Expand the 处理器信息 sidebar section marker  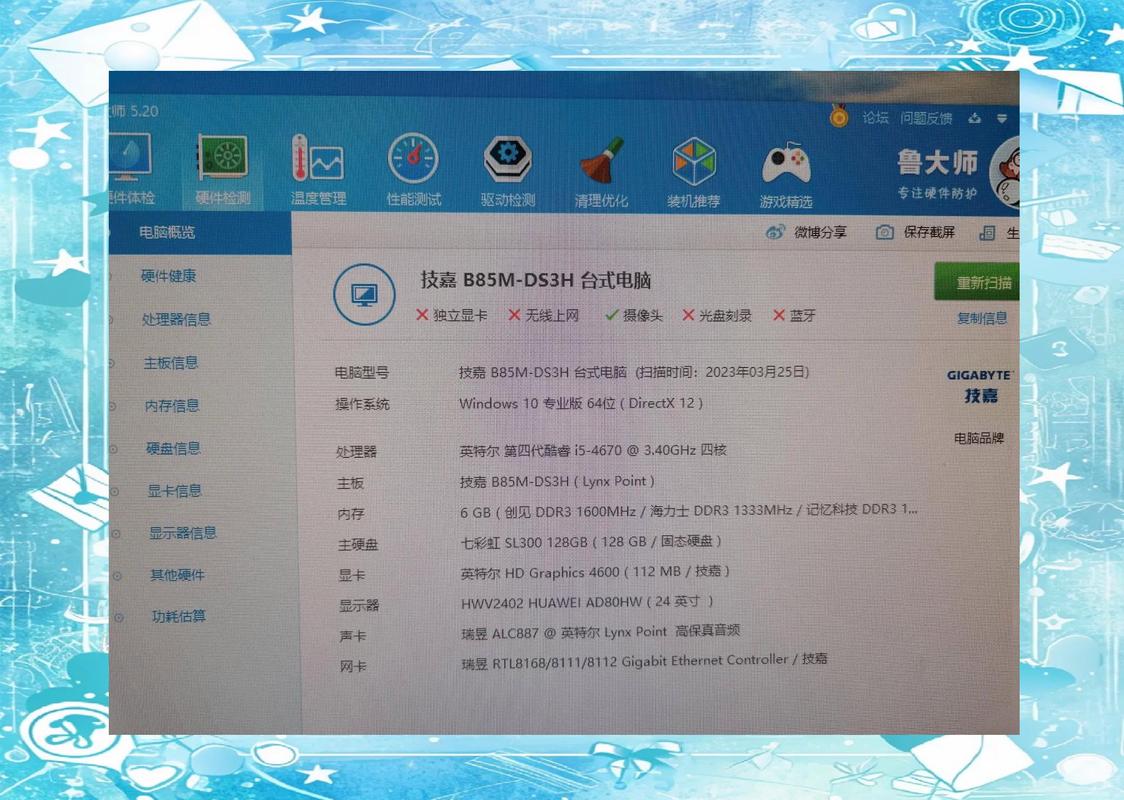point(110,318)
